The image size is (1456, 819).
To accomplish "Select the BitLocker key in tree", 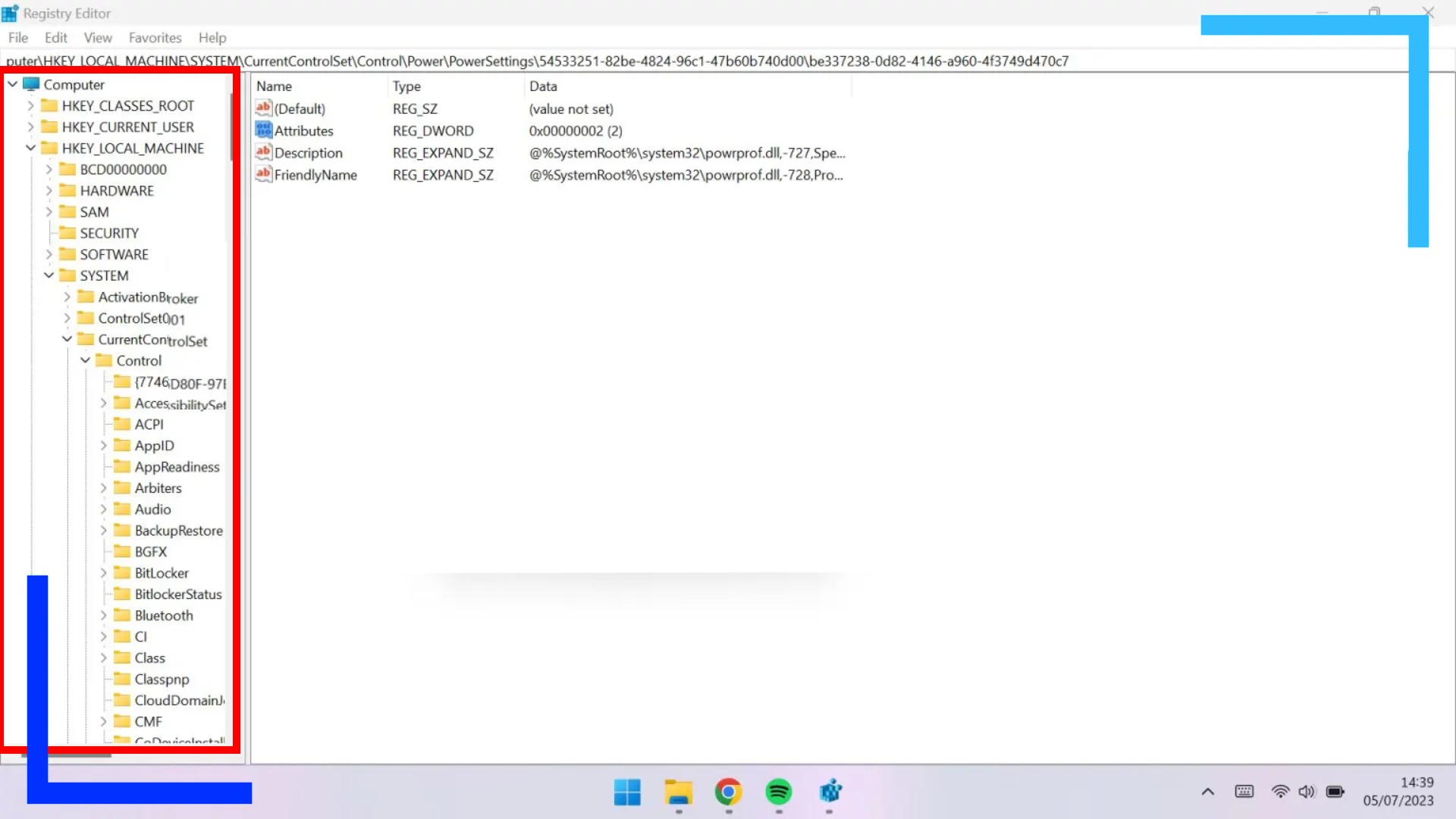I will (x=162, y=573).
